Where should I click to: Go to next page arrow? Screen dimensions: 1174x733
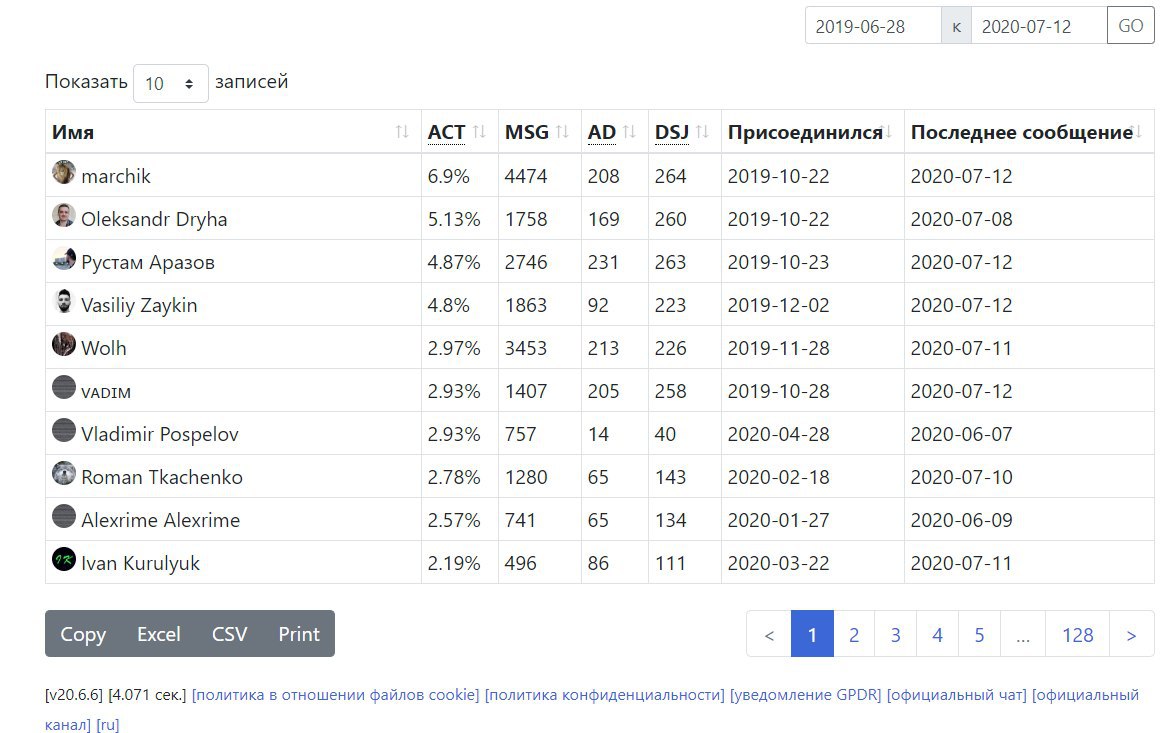click(x=1131, y=635)
